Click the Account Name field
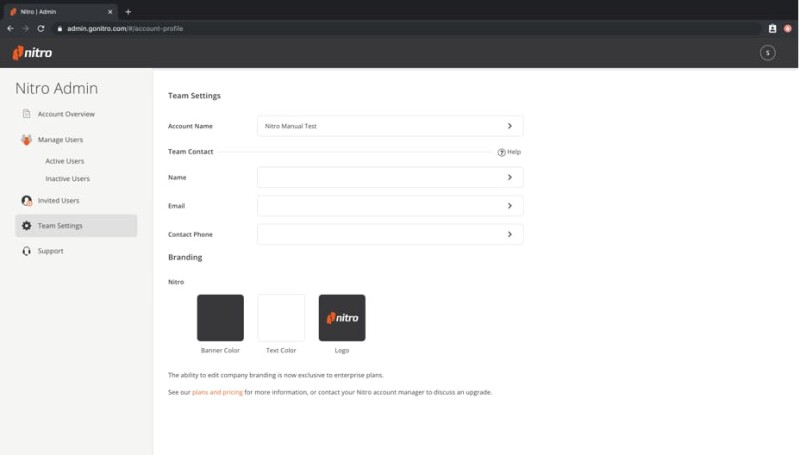The width and height of the screenshot is (800, 455). click(x=390, y=126)
